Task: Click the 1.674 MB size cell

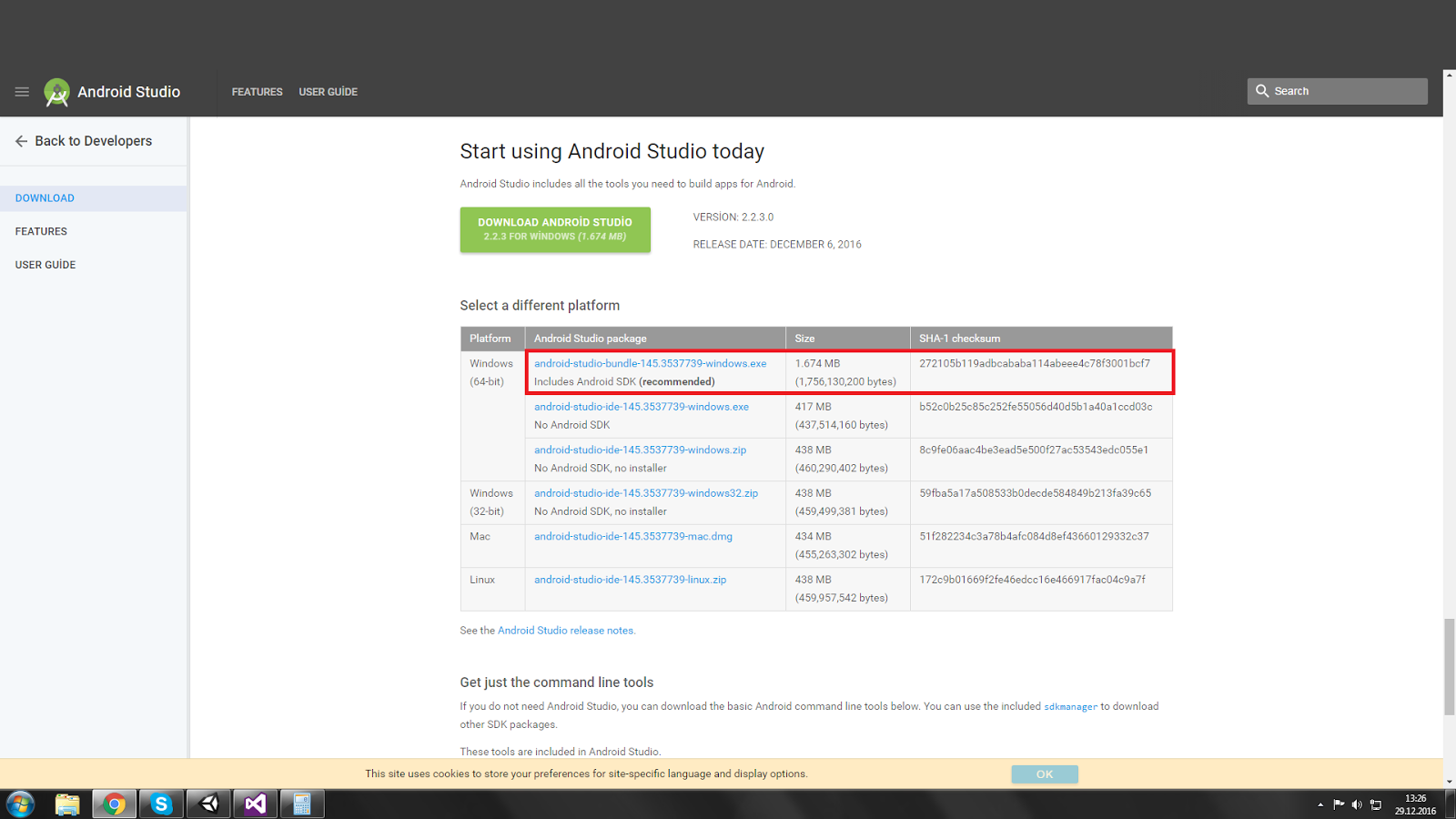Action: 847,372
